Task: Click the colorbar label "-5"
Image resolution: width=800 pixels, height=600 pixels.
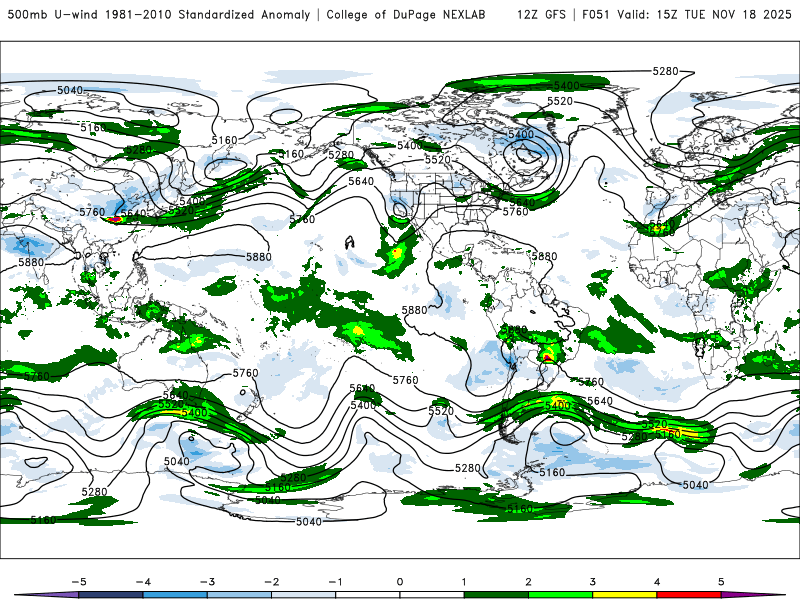Action: pos(79,582)
